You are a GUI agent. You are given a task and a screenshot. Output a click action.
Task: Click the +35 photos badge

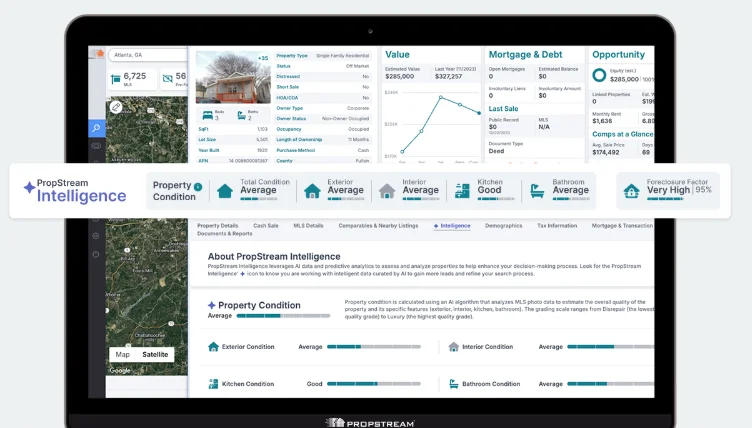[263, 58]
